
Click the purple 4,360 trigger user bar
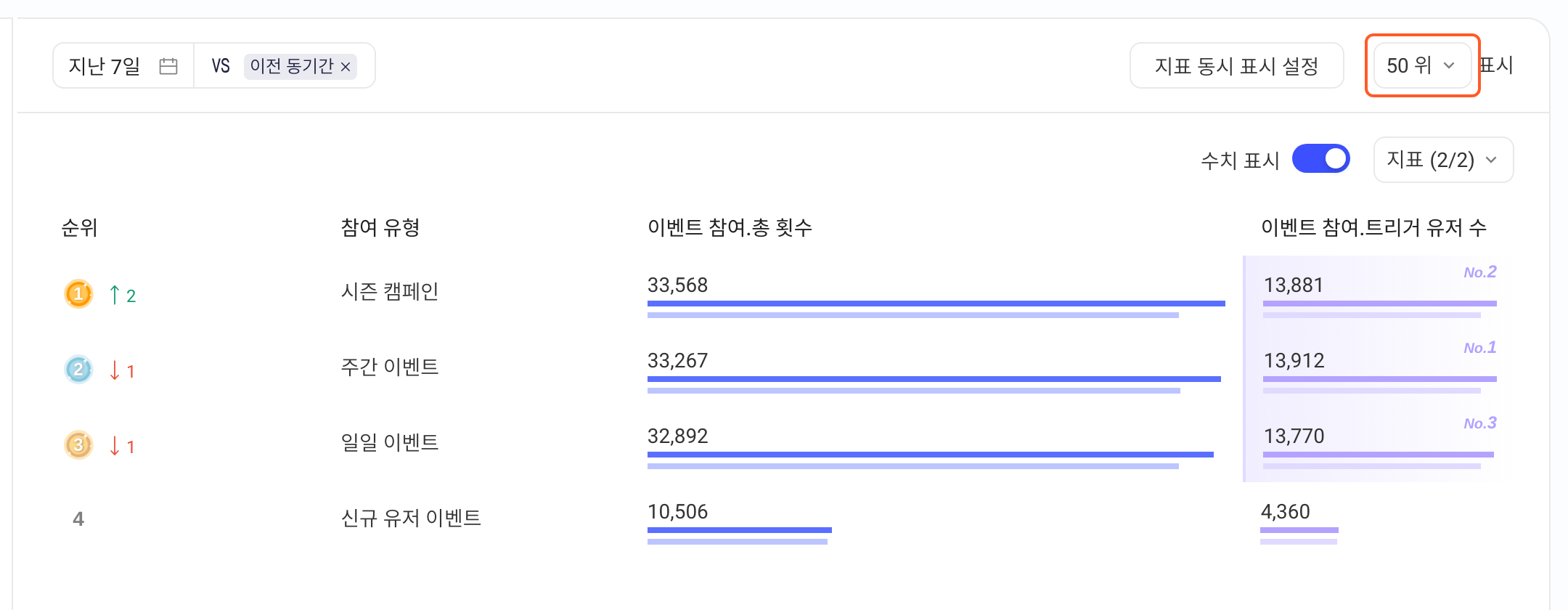click(x=1299, y=530)
